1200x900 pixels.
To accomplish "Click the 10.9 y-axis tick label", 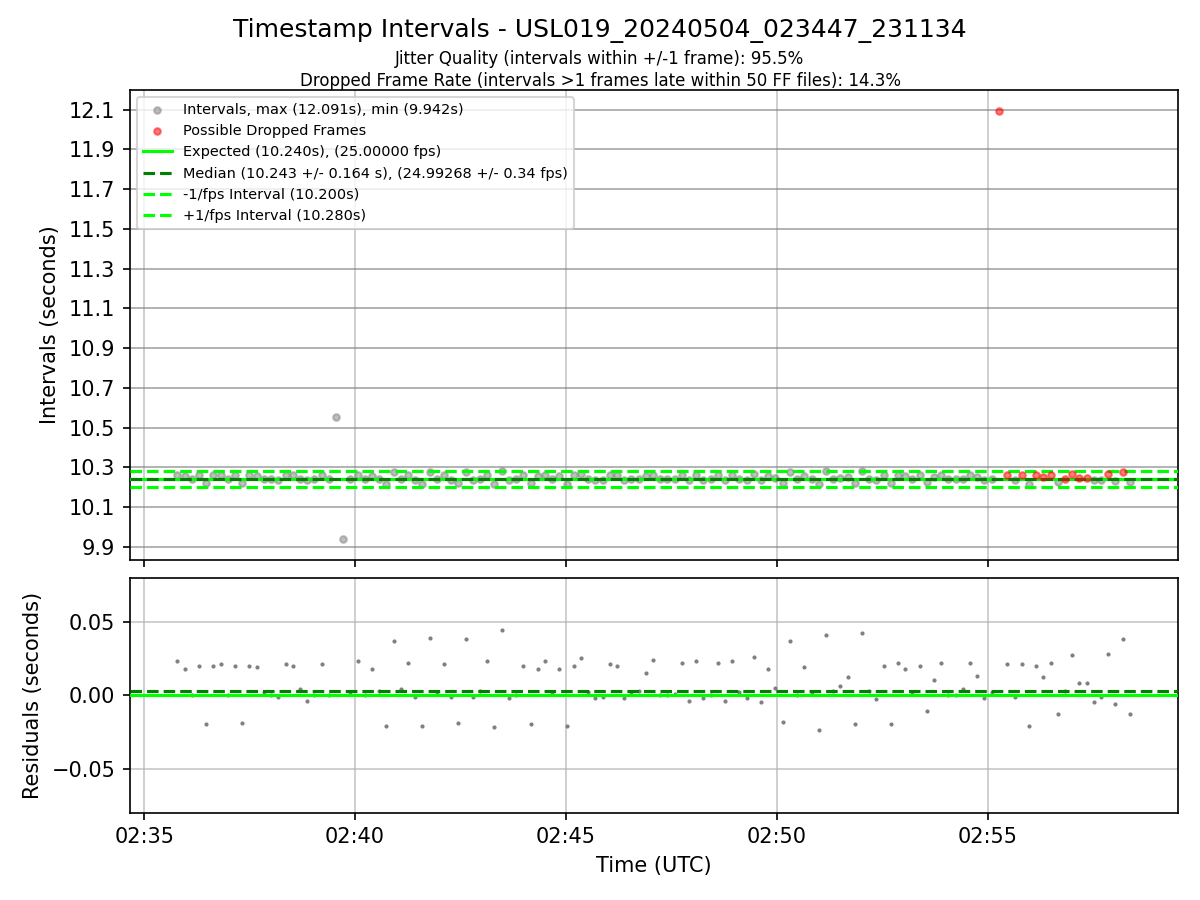I will pos(93,349).
